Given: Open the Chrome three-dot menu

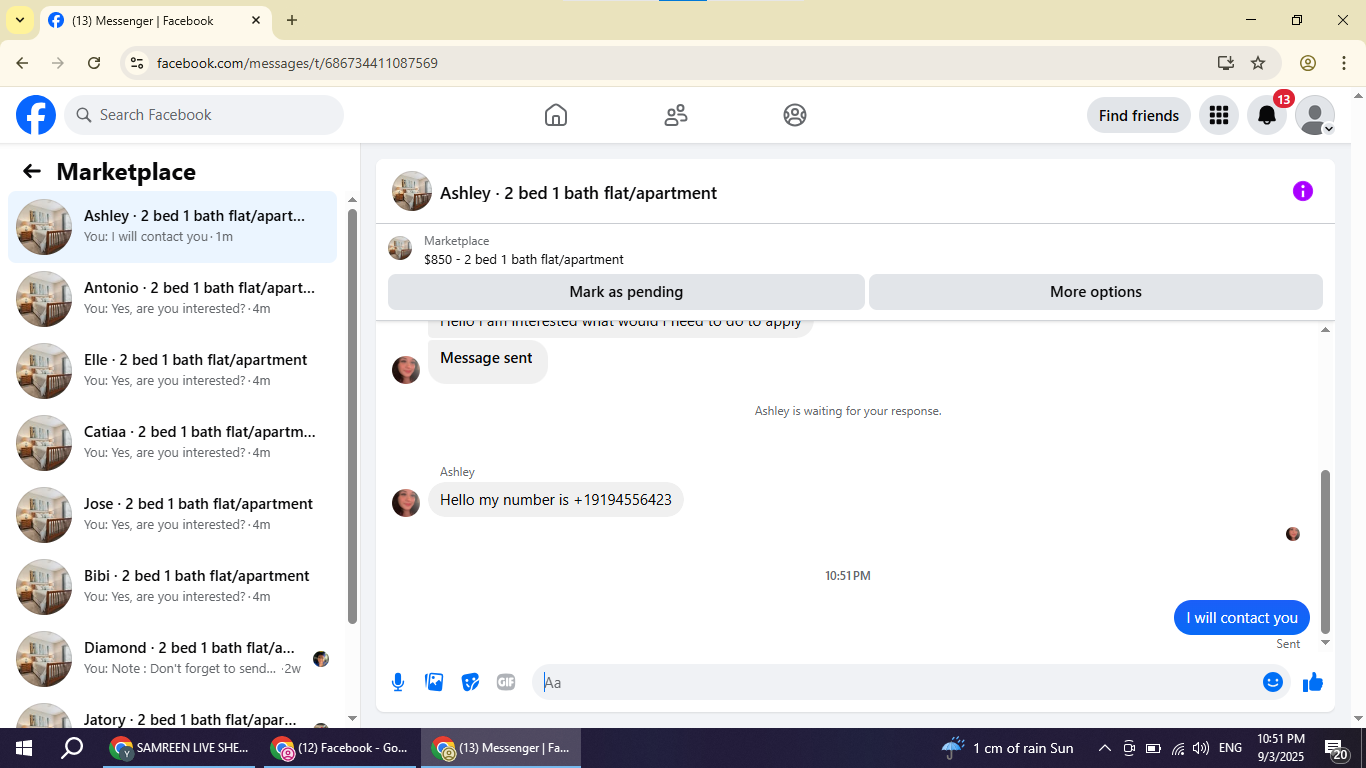Looking at the screenshot, I should pyautogui.click(x=1344, y=63).
